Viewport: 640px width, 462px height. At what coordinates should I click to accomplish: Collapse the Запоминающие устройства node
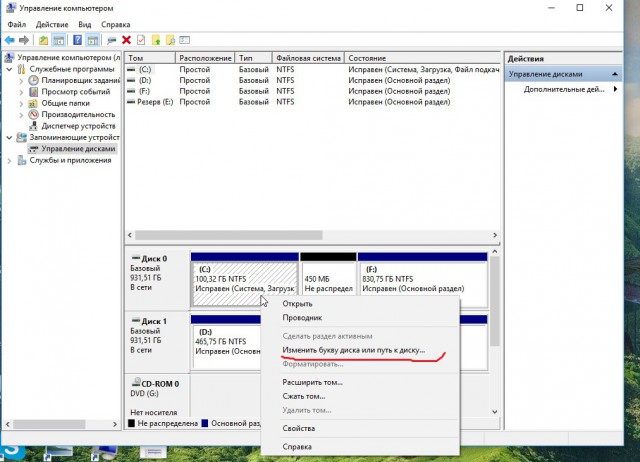point(10,137)
